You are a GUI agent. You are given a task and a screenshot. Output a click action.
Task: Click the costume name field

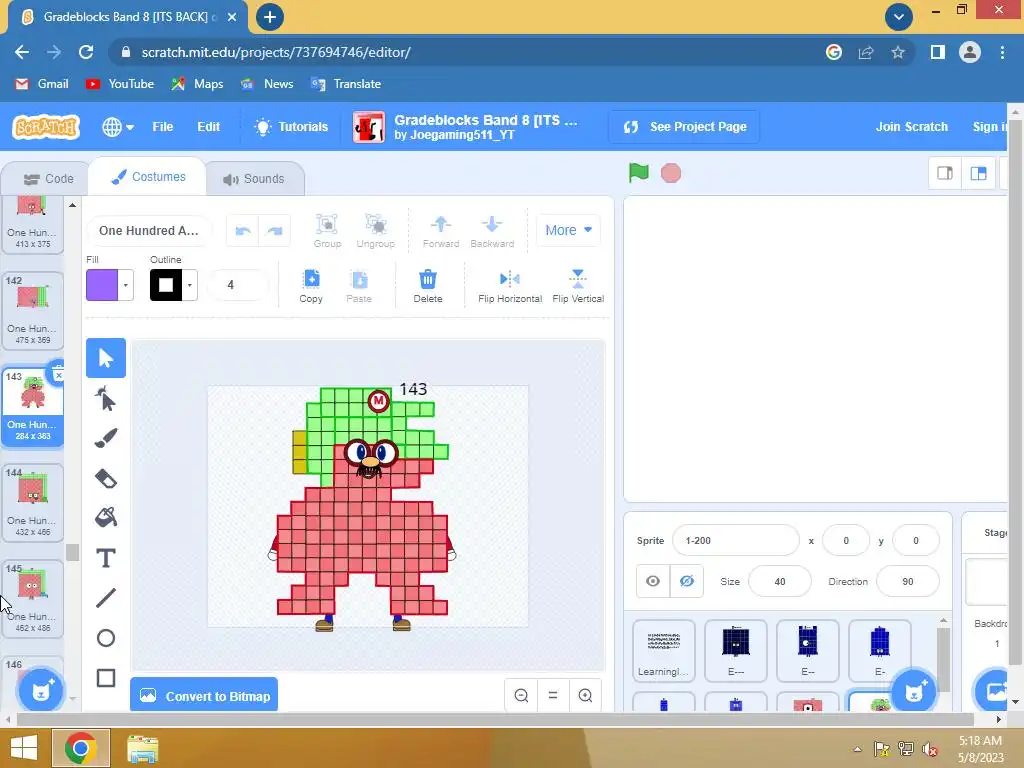coord(149,231)
